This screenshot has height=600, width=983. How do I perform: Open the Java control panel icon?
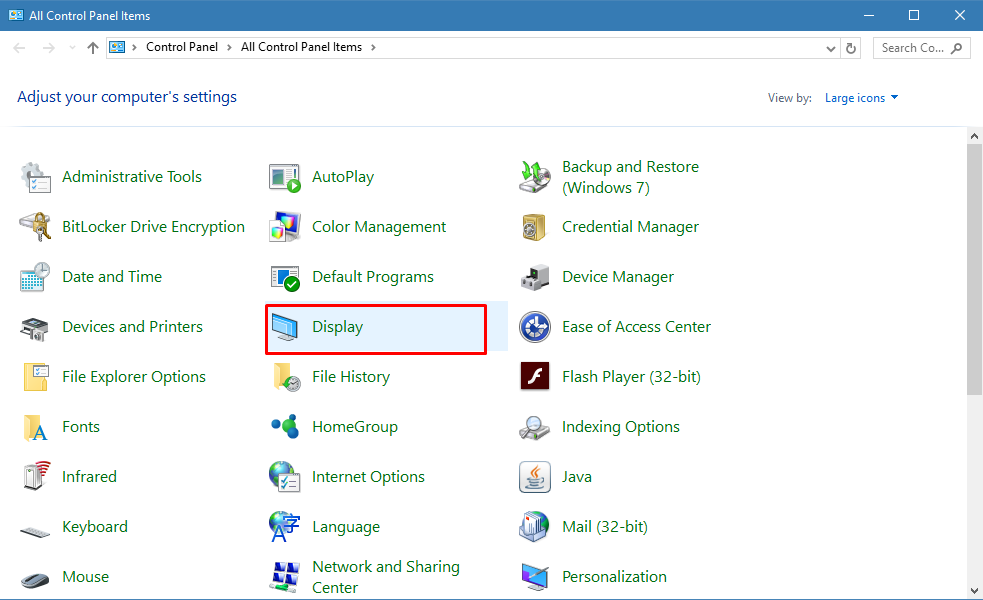(535, 477)
